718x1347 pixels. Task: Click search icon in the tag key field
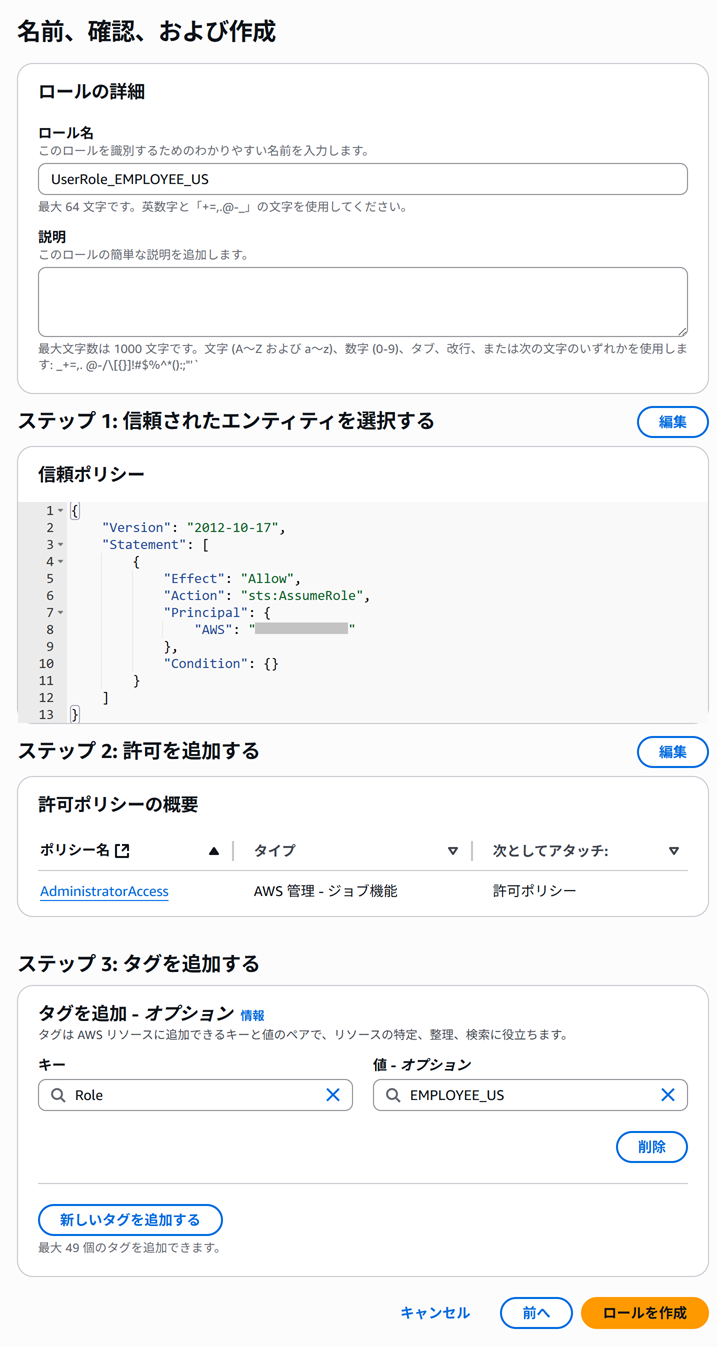(58, 1095)
